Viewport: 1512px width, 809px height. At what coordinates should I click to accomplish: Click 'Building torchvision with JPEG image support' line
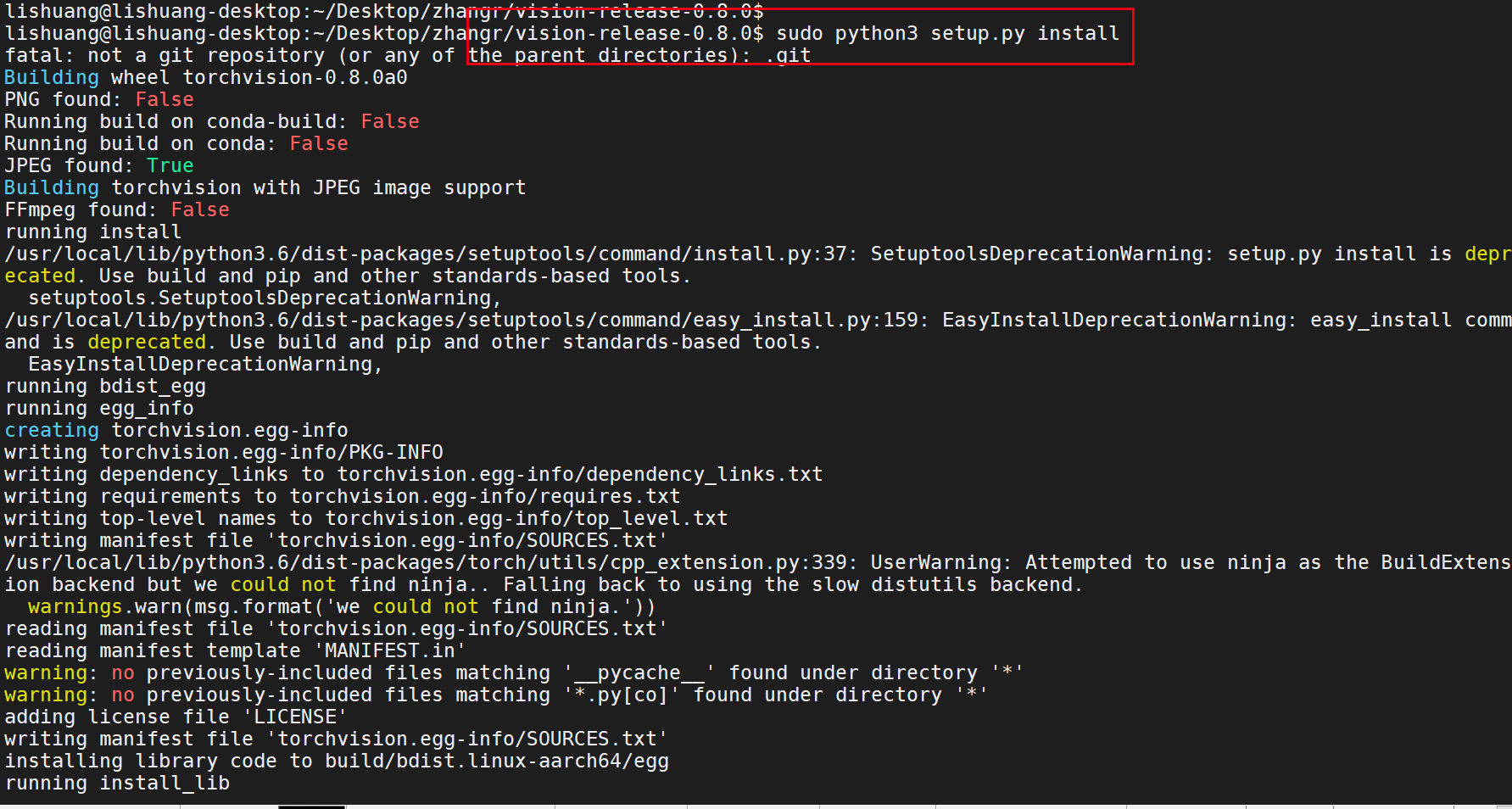coord(265,188)
